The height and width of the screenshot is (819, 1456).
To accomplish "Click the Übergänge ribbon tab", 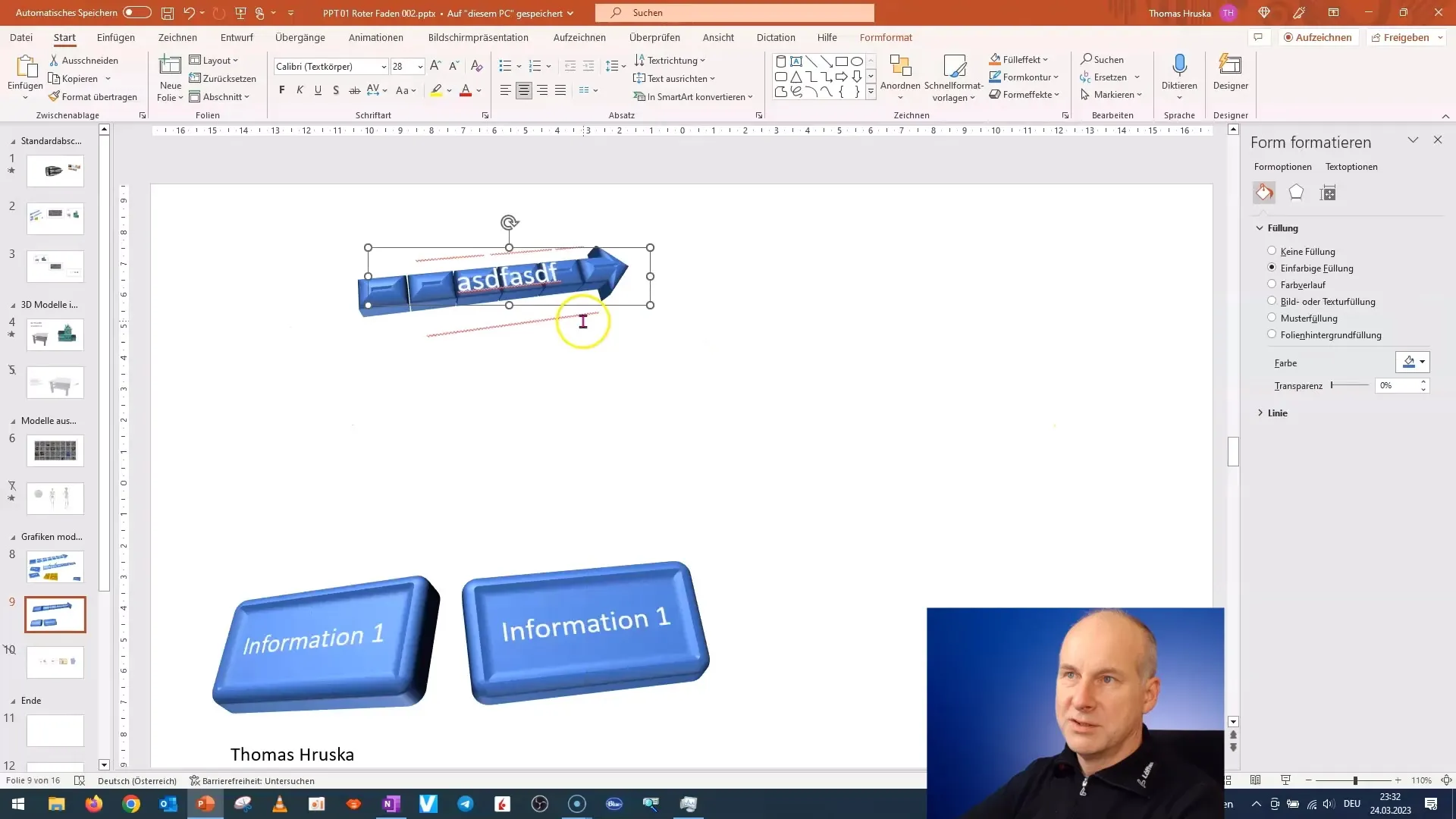I will coord(300,37).
